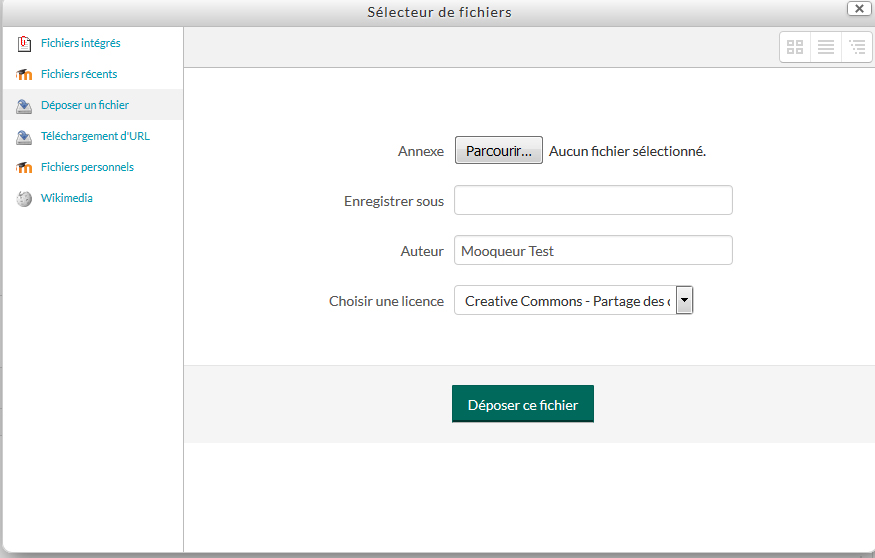Click the Téléchargement d'URL icon
875x558 pixels.
click(24, 136)
